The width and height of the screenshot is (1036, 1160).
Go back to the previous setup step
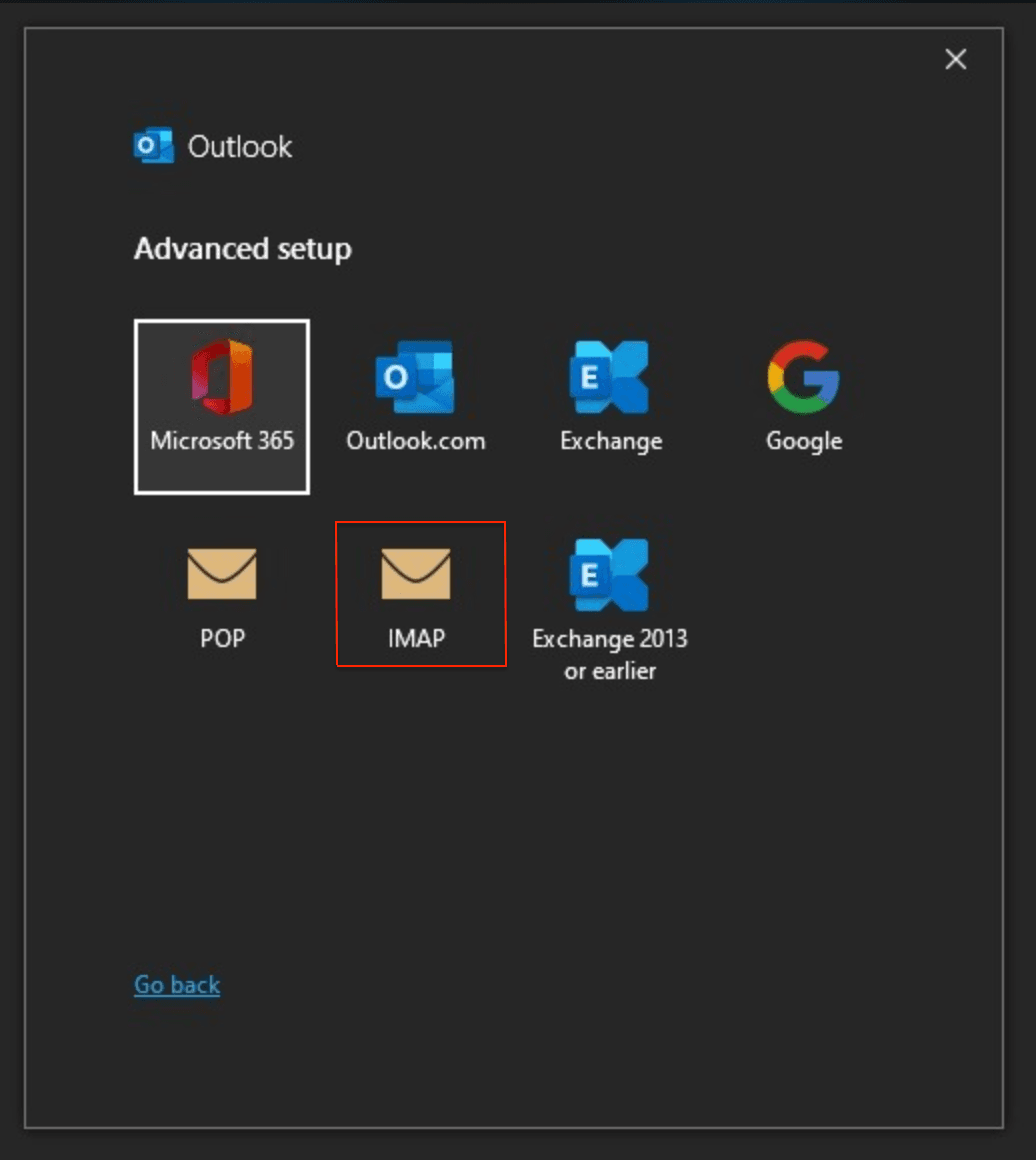coord(177,985)
